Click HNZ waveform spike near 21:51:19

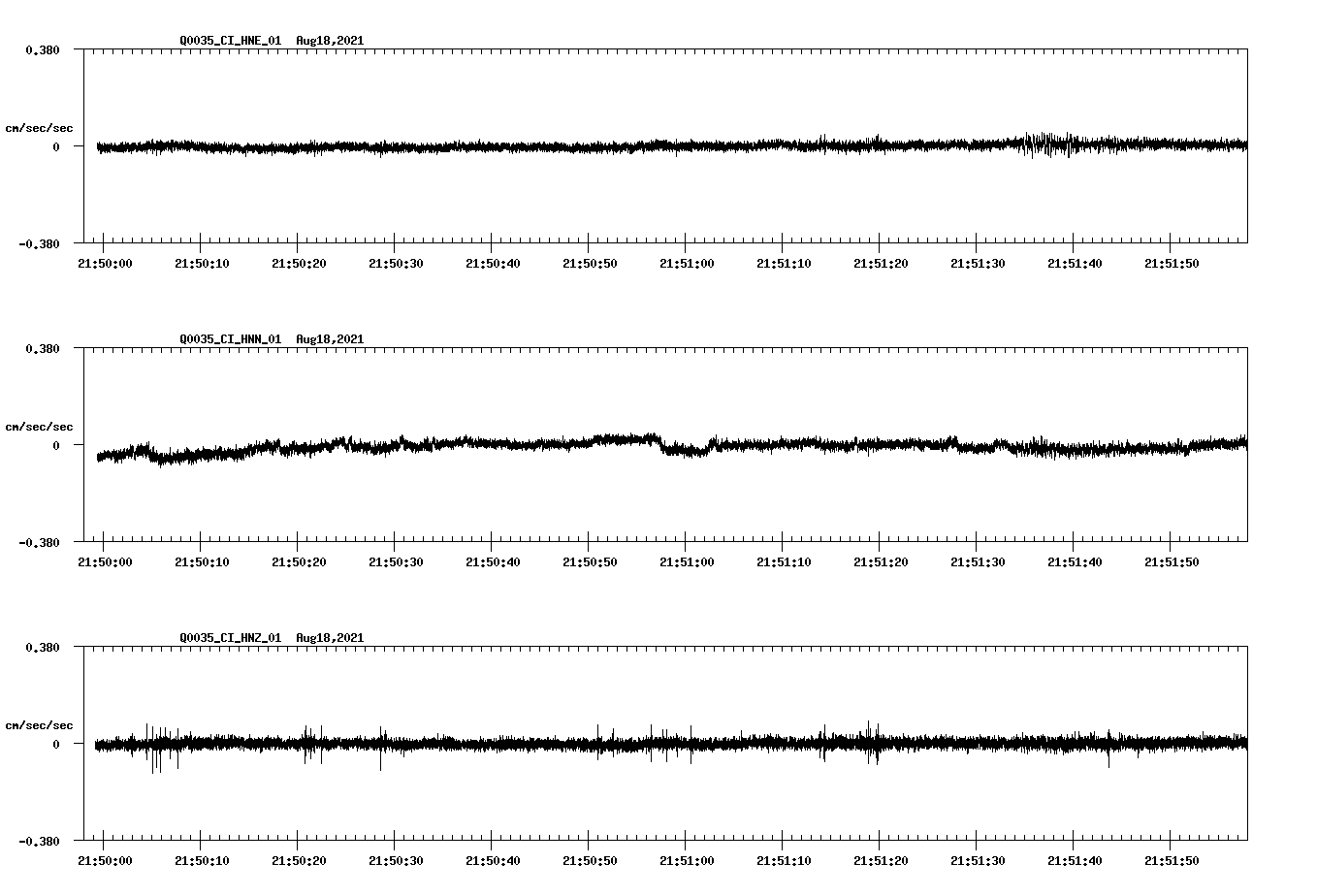point(873,742)
